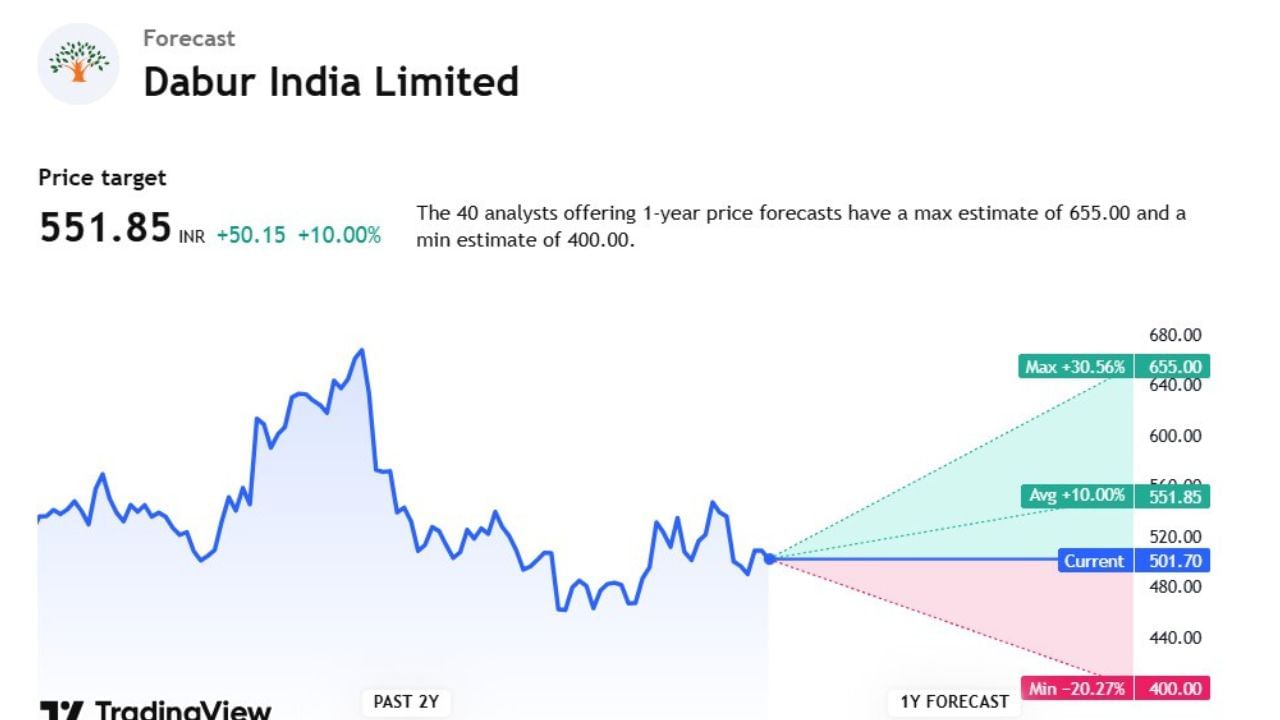The image size is (1280, 720).
Task: Click the Forecast heading text
Action: pyautogui.click(x=189, y=38)
